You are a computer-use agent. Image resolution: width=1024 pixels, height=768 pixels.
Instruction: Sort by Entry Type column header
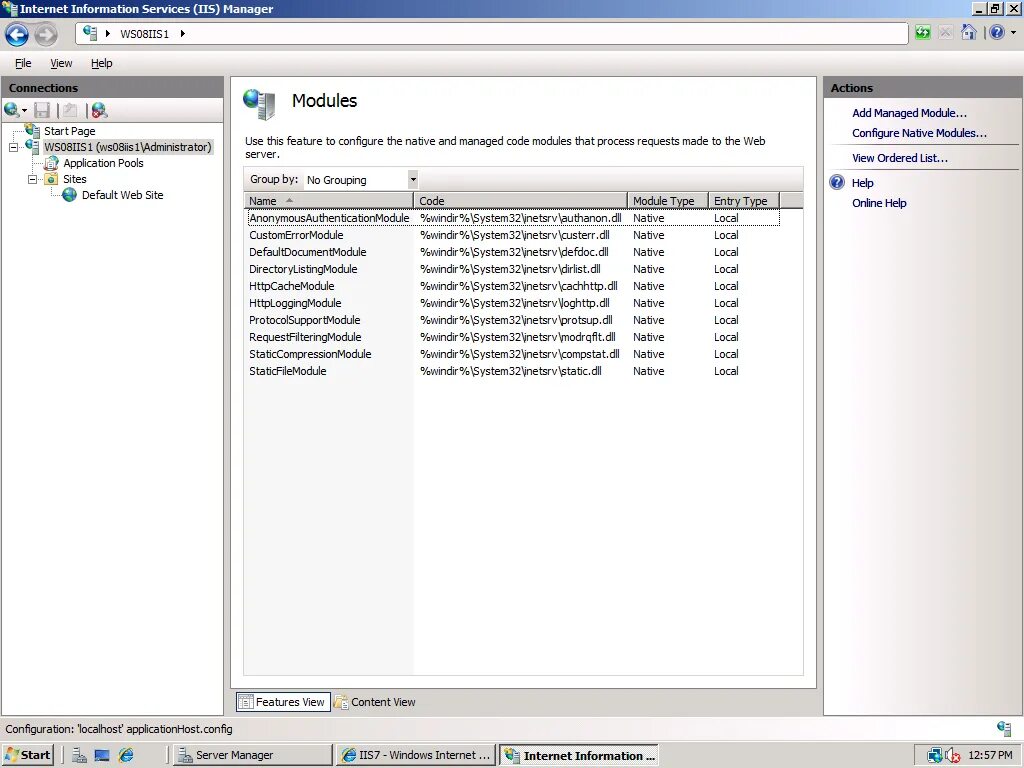[744, 200]
